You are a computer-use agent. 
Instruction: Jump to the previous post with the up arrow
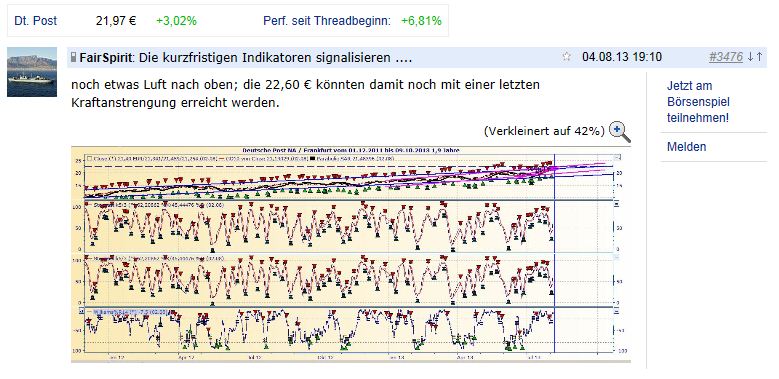[759, 57]
